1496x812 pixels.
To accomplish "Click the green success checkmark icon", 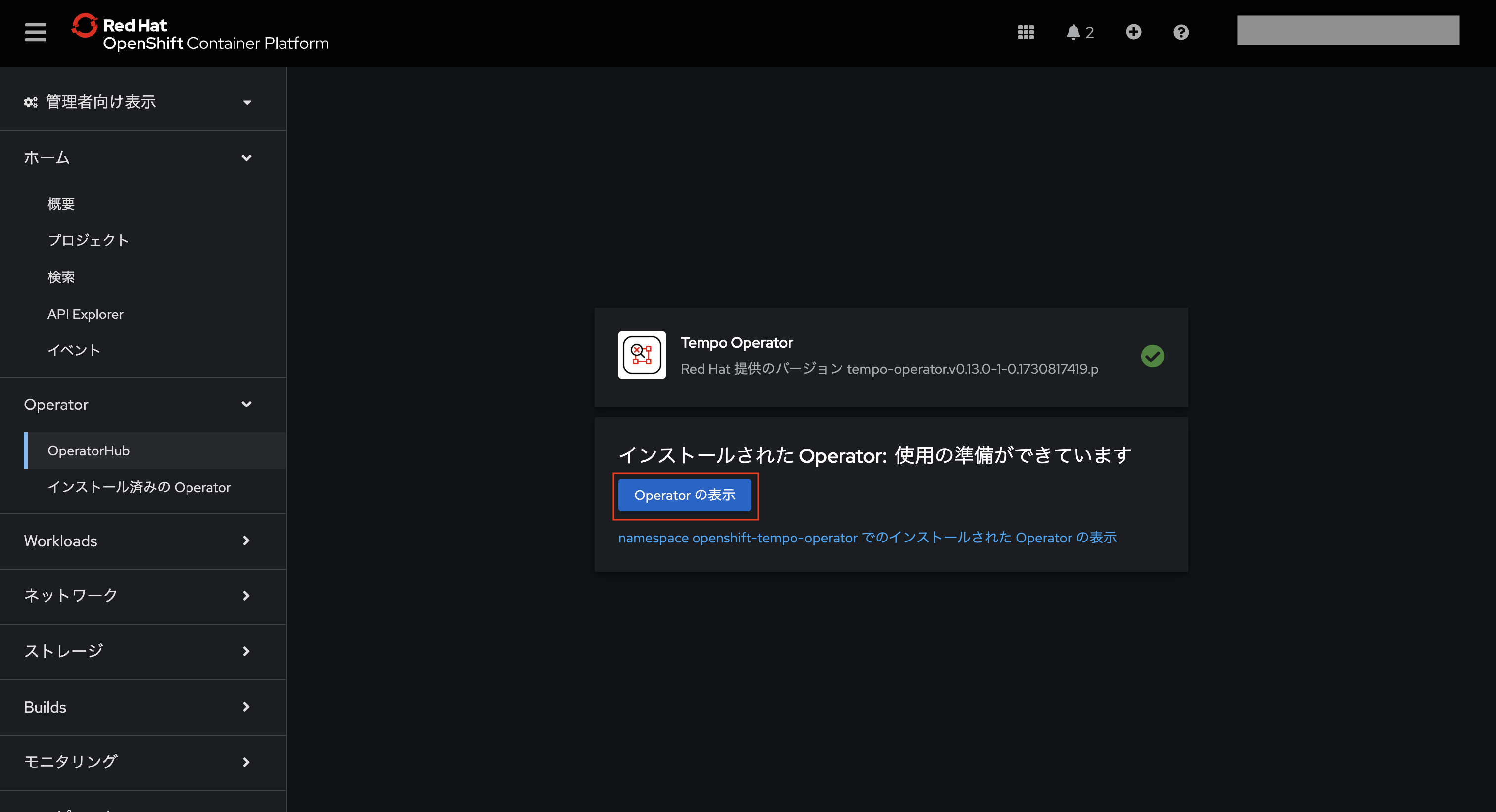I will click(x=1153, y=356).
